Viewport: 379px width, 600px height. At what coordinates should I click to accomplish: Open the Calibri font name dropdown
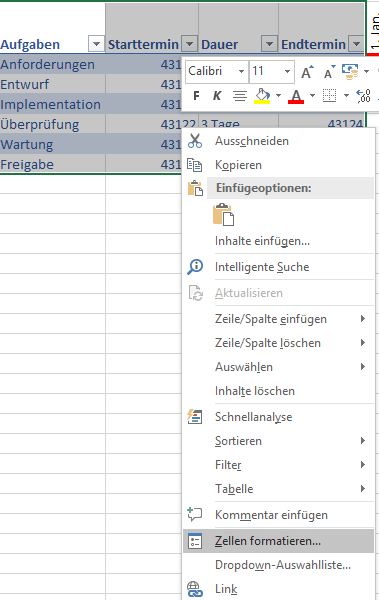(241, 72)
